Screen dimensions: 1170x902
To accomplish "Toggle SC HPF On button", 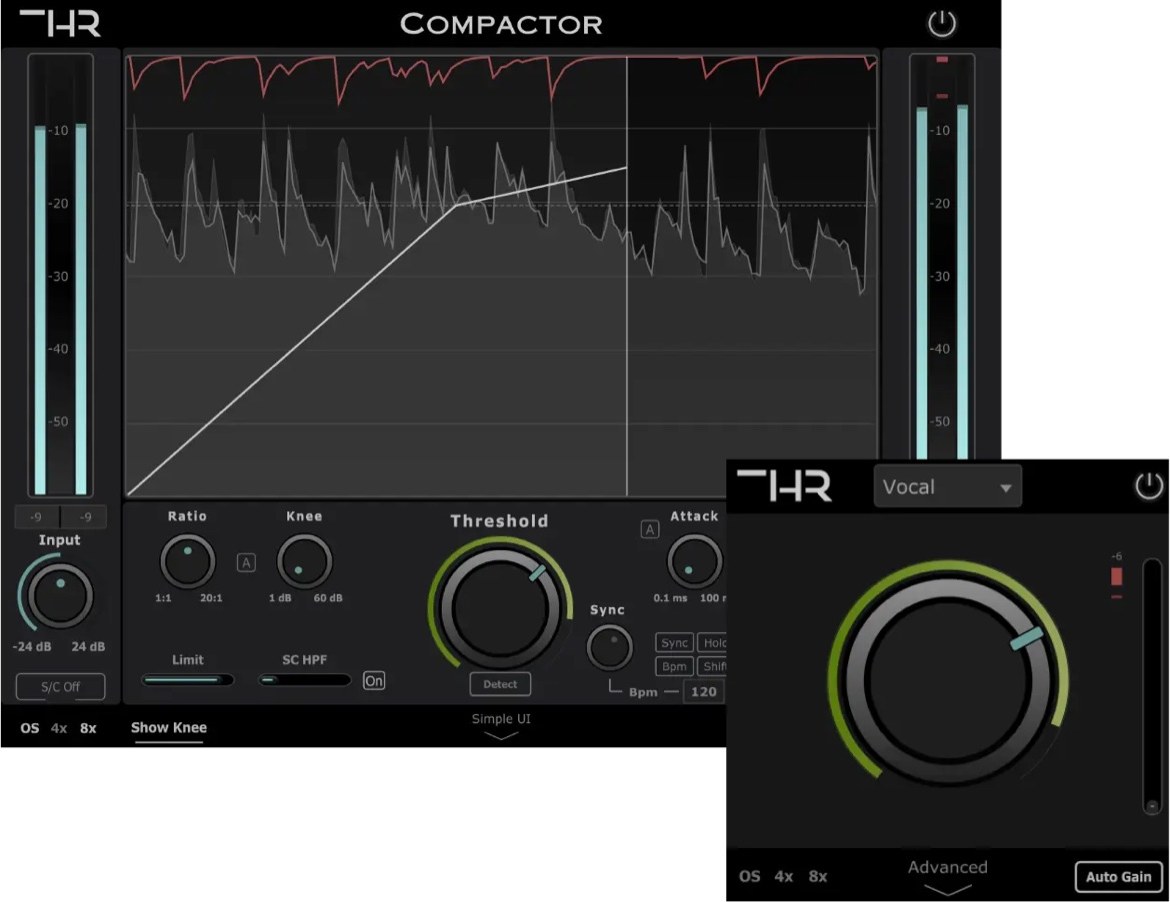I will (374, 680).
